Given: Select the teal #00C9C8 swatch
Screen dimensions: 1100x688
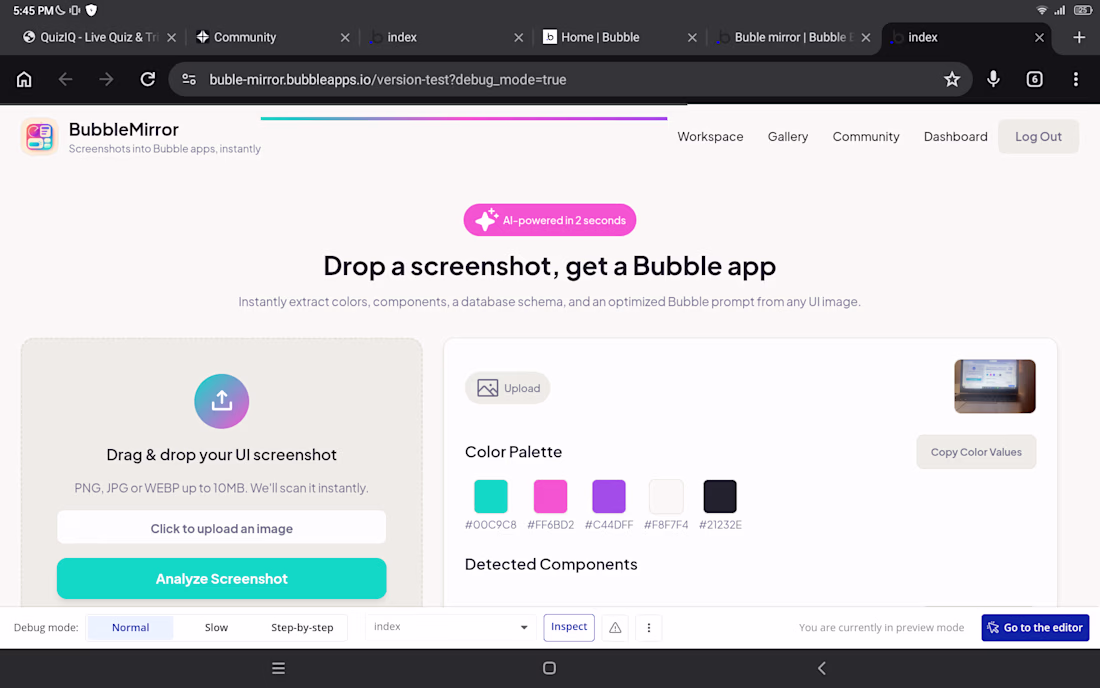Looking at the screenshot, I should tap(490, 497).
